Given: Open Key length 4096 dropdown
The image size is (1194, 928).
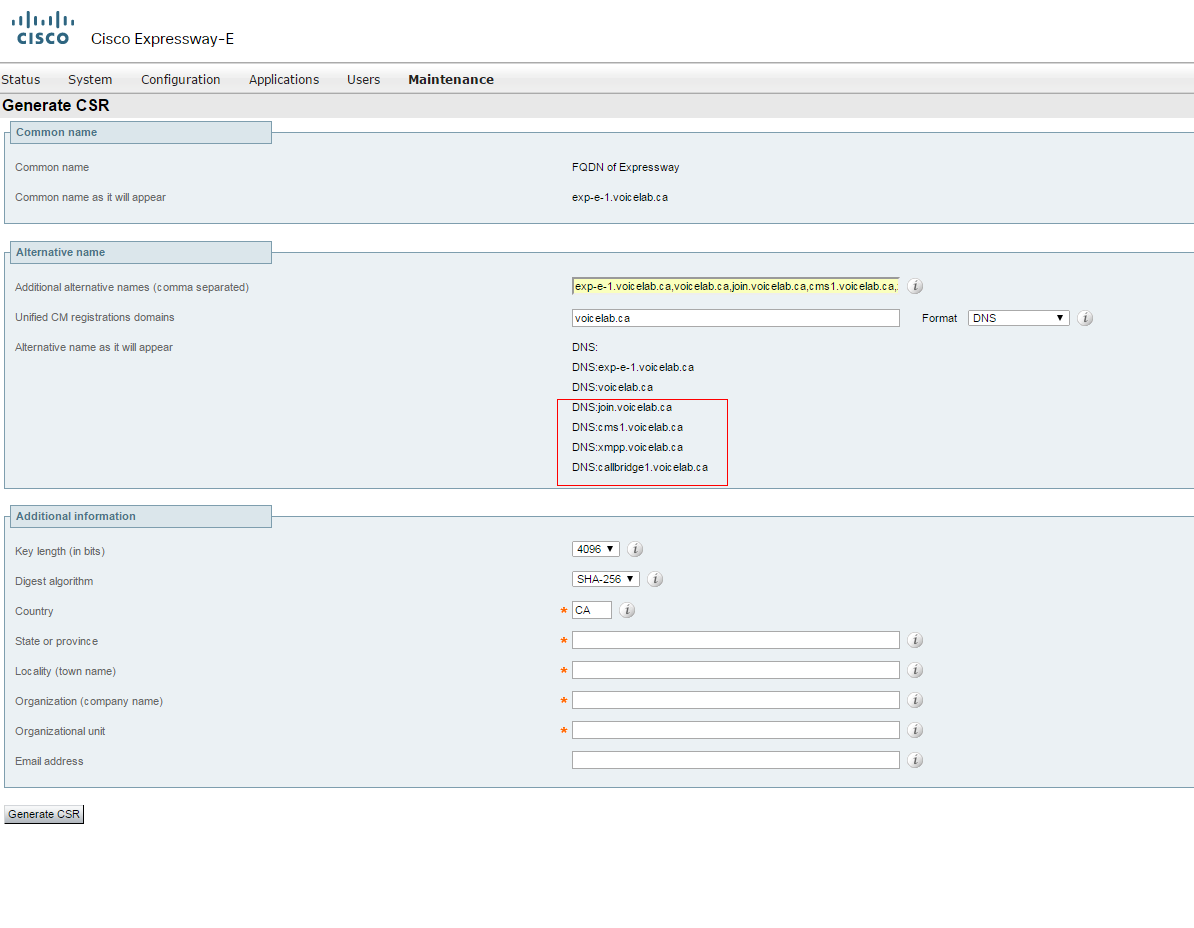Looking at the screenshot, I should click(595, 549).
